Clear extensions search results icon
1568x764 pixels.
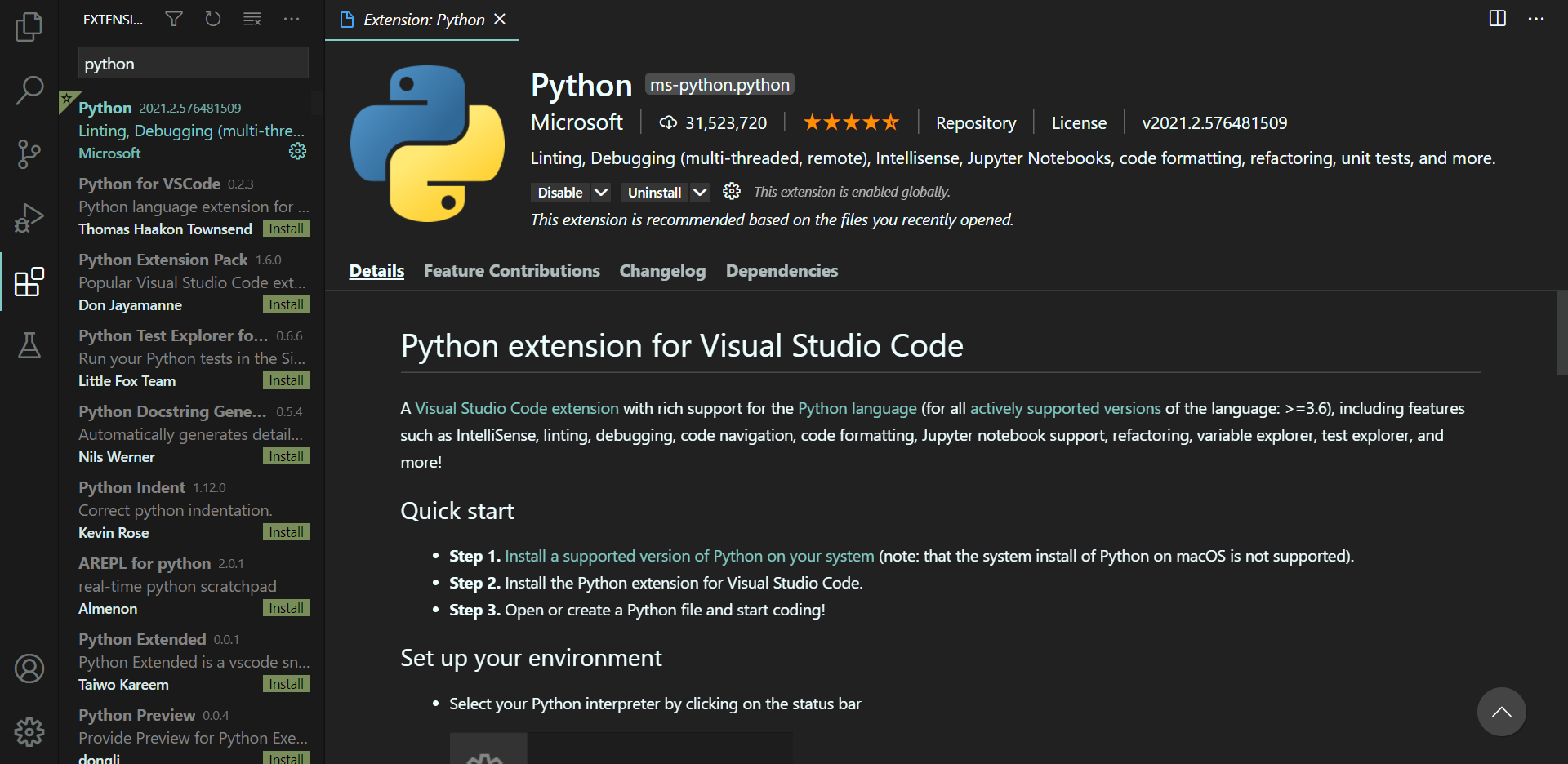tap(252, 19)
